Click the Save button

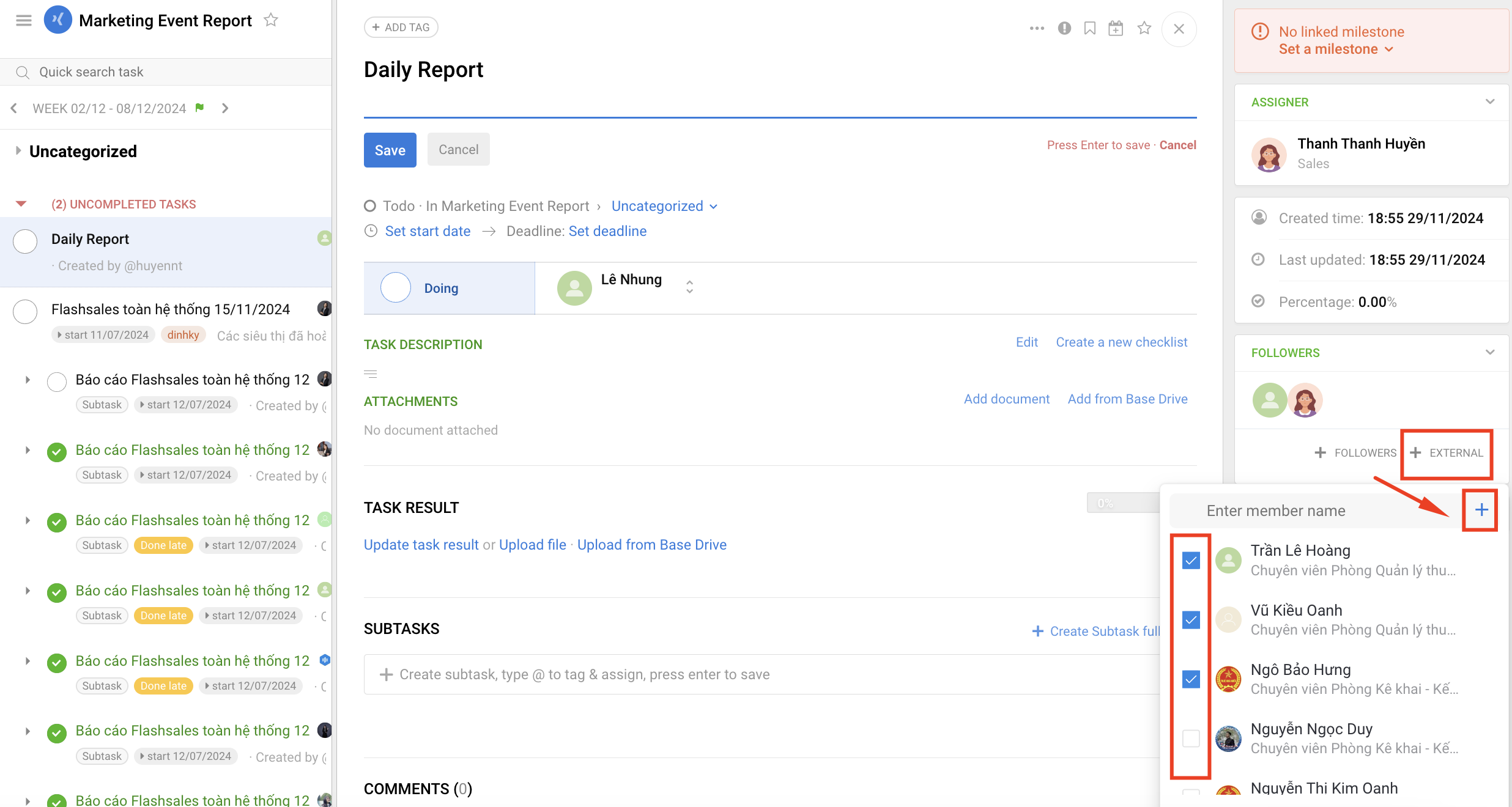coord(390,150)
